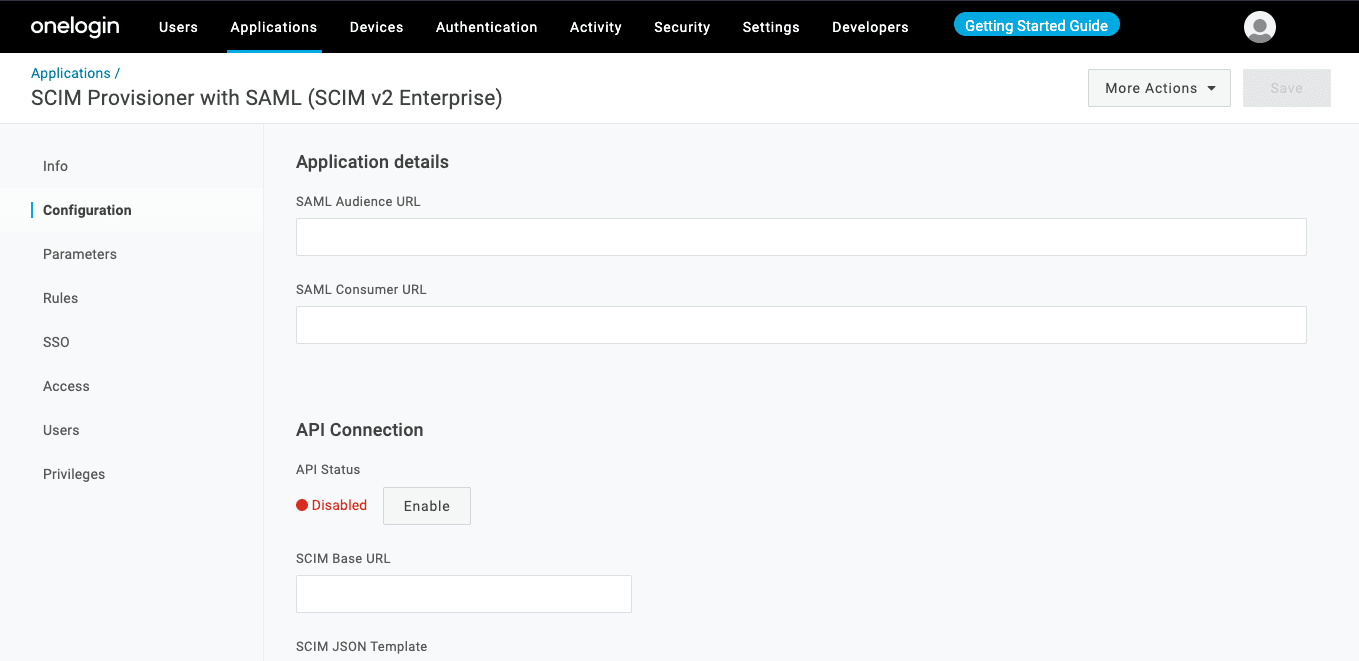Open the Activity section
1359x661 pixels.
[x=595, y=27]
